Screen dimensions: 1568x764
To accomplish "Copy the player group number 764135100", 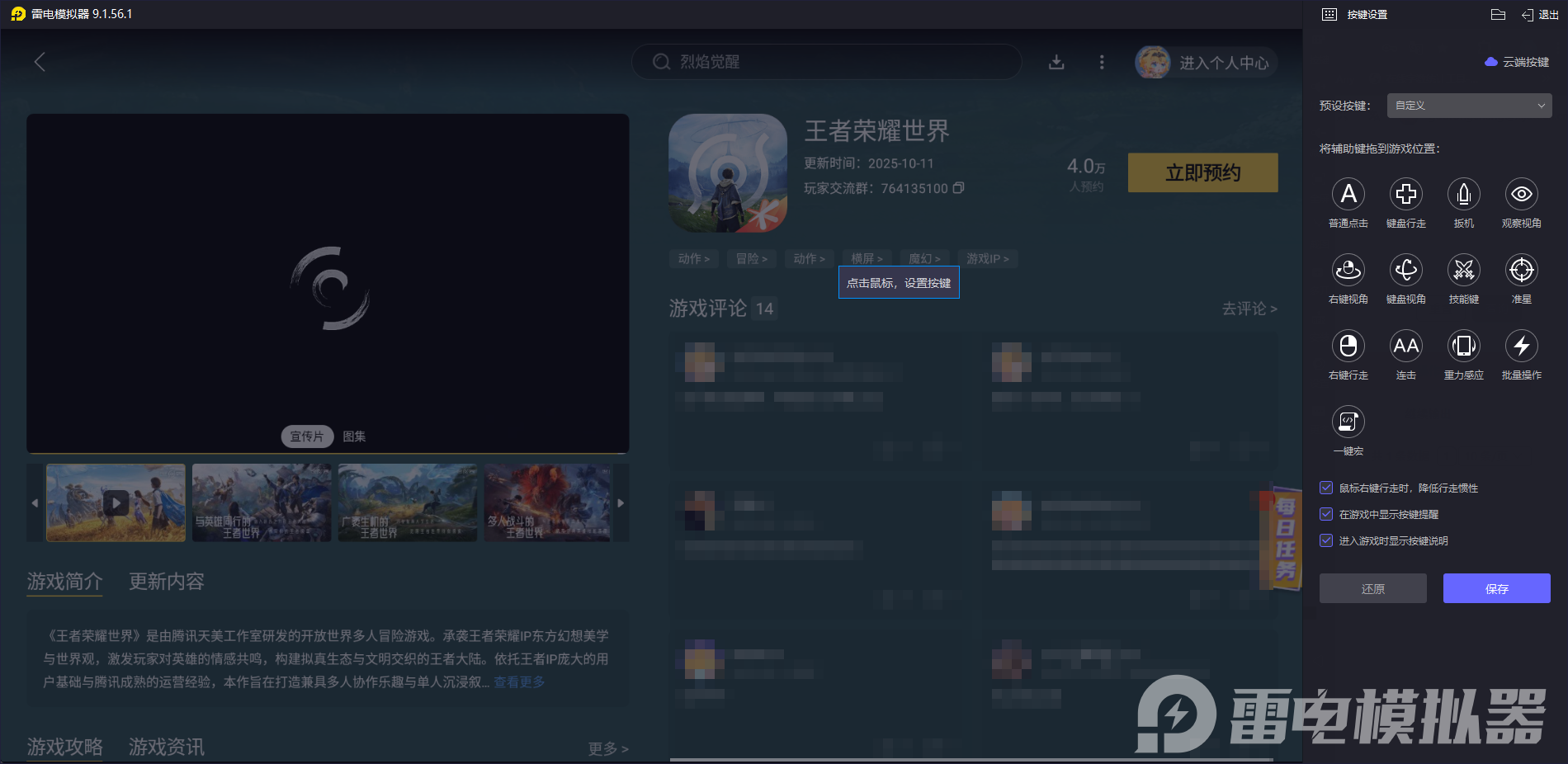I will click(x=958, y=188).
